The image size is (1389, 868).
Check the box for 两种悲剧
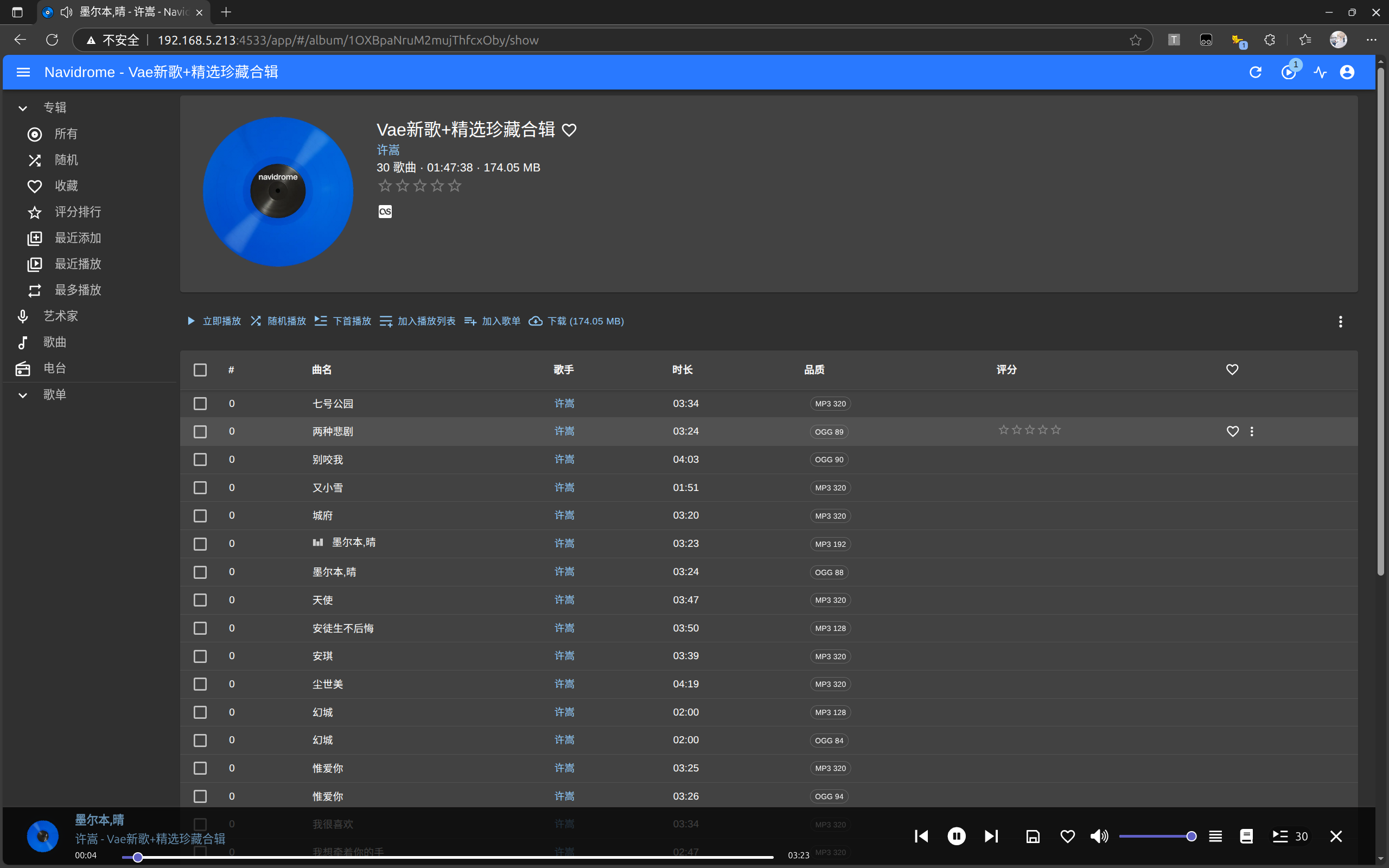[x=200, y=431]
